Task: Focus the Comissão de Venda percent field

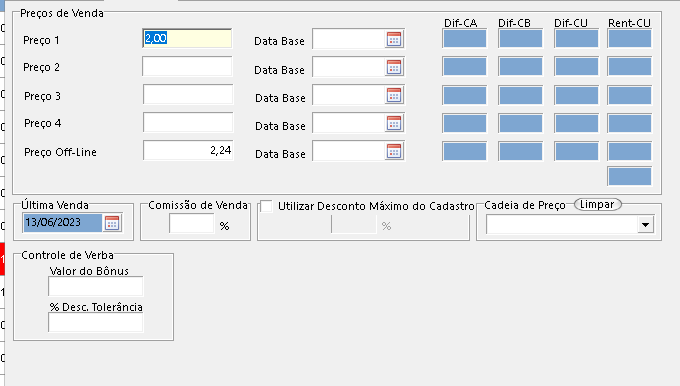Action: (x=192, y=224)
